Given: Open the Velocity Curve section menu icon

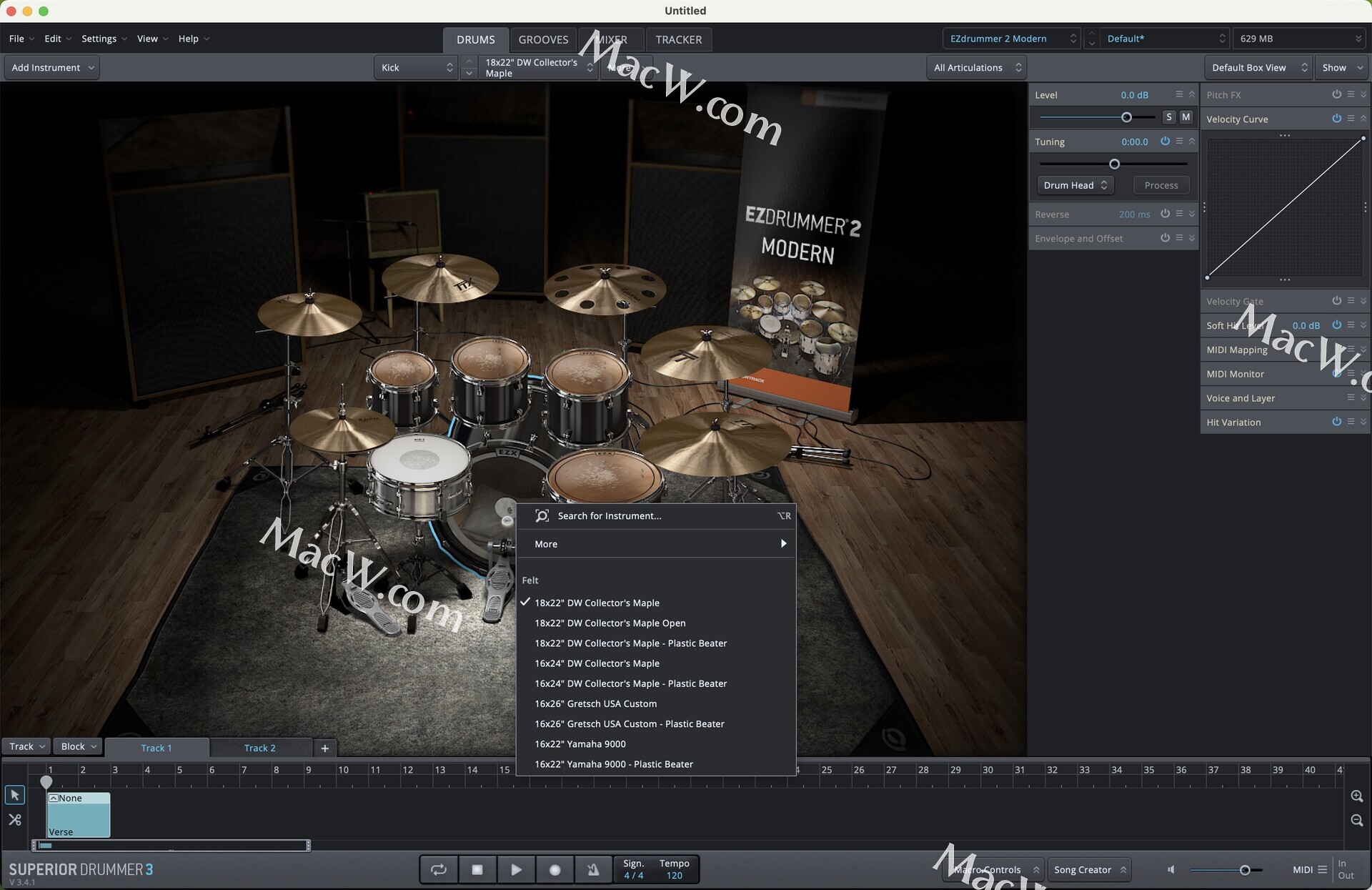Looking at the screenshot, I should [x=1351, y=119].
